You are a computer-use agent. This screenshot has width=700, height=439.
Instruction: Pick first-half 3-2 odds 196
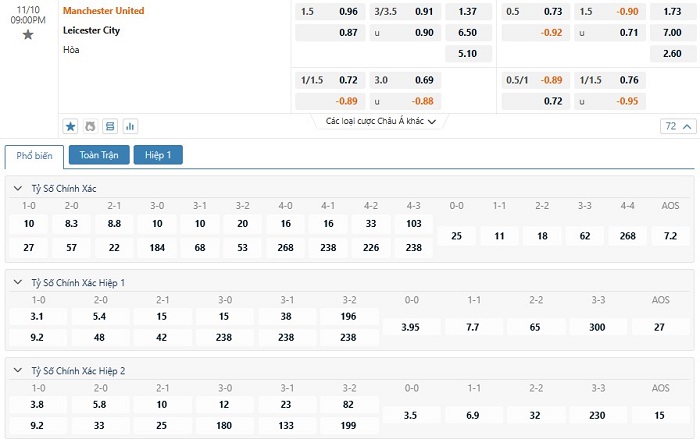(348, 317)
